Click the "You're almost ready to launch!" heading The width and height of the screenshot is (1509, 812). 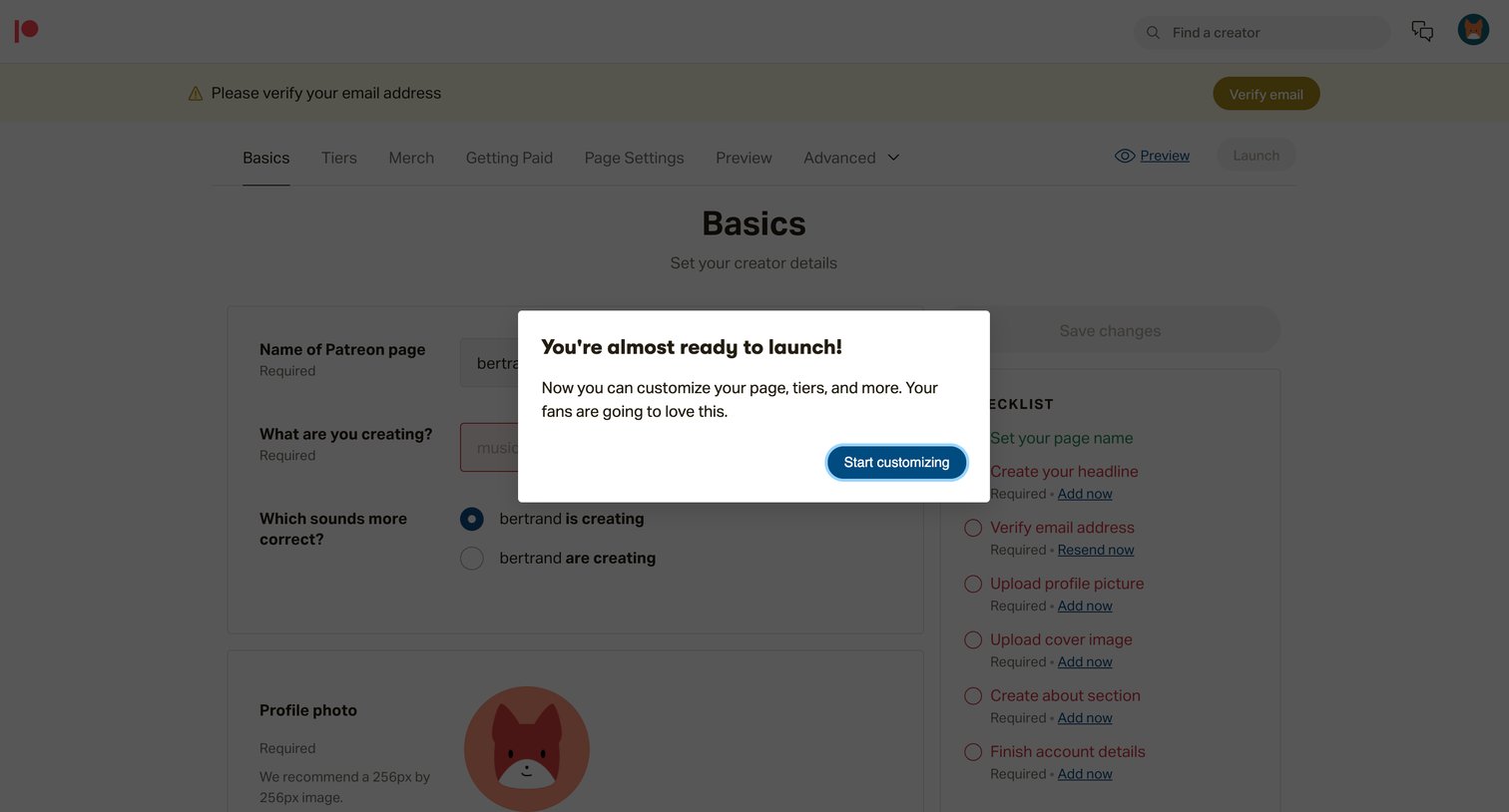pyautogui.click(x=692, y=347)
